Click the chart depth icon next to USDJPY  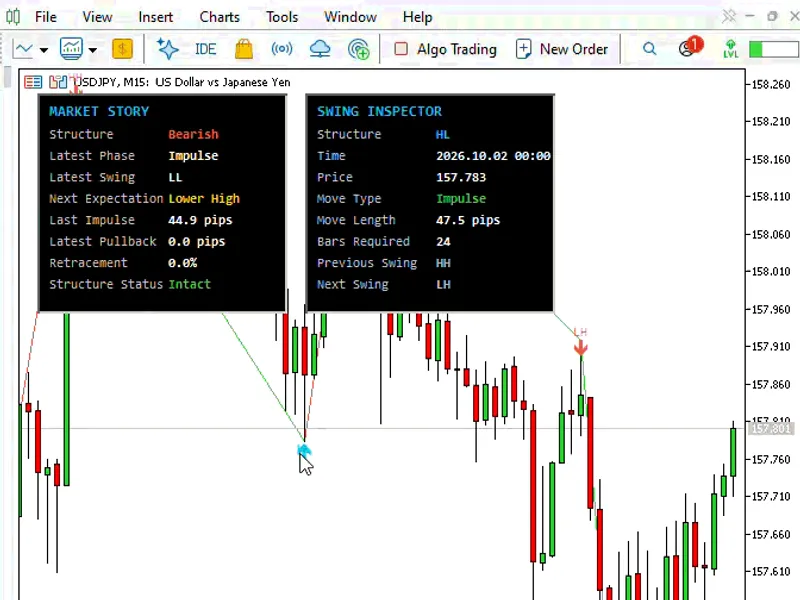(x=58, y=82)
